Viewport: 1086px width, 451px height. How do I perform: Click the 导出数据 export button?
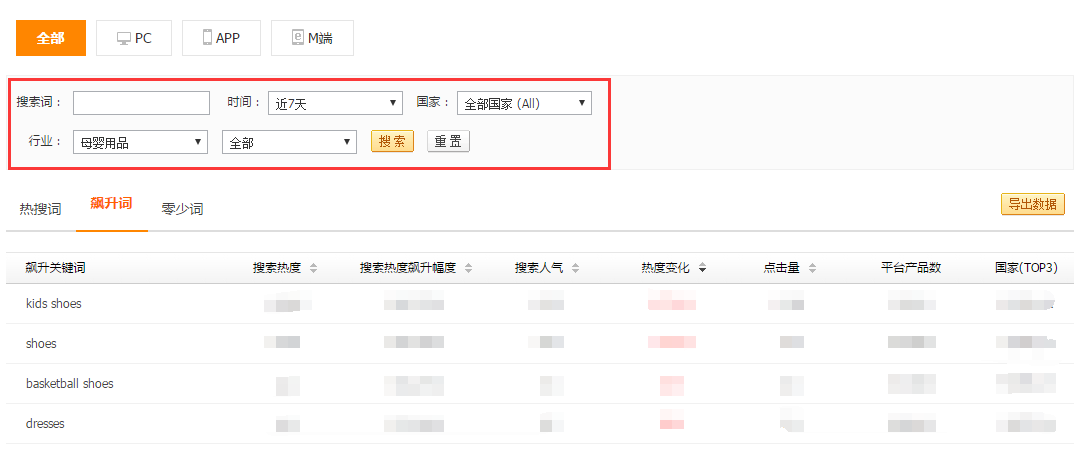click(x=1032, y=204)
